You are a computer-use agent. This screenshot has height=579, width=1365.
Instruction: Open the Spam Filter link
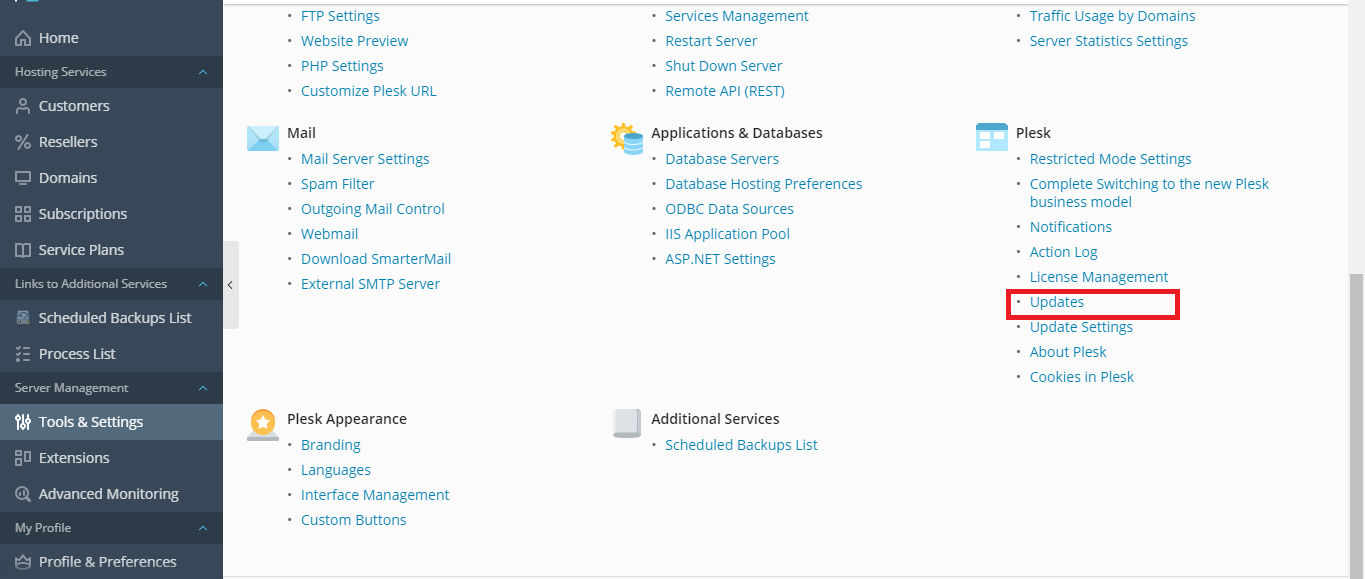[338, 184]
